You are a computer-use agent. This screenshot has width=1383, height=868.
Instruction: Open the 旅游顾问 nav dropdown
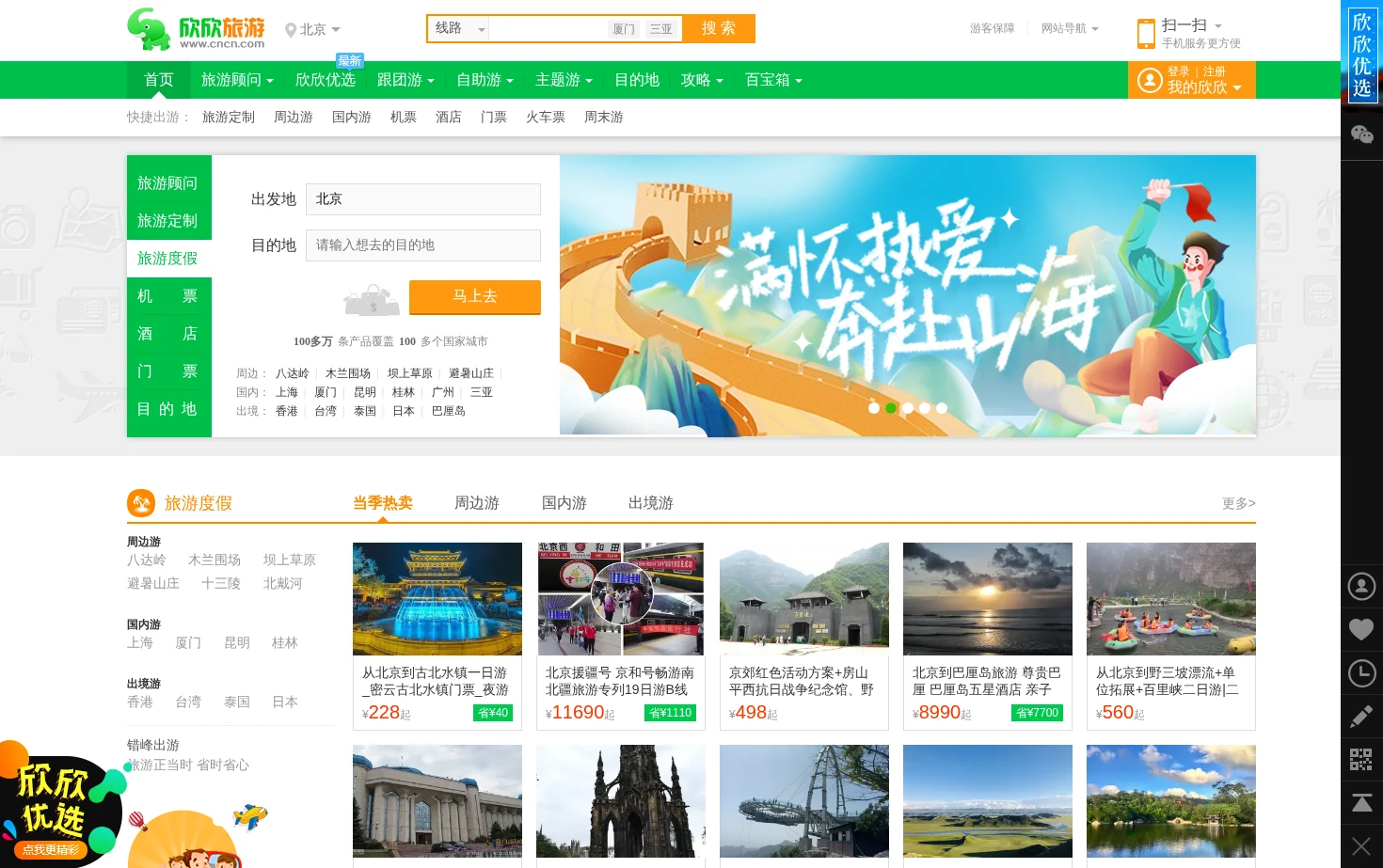coord(237,80)
